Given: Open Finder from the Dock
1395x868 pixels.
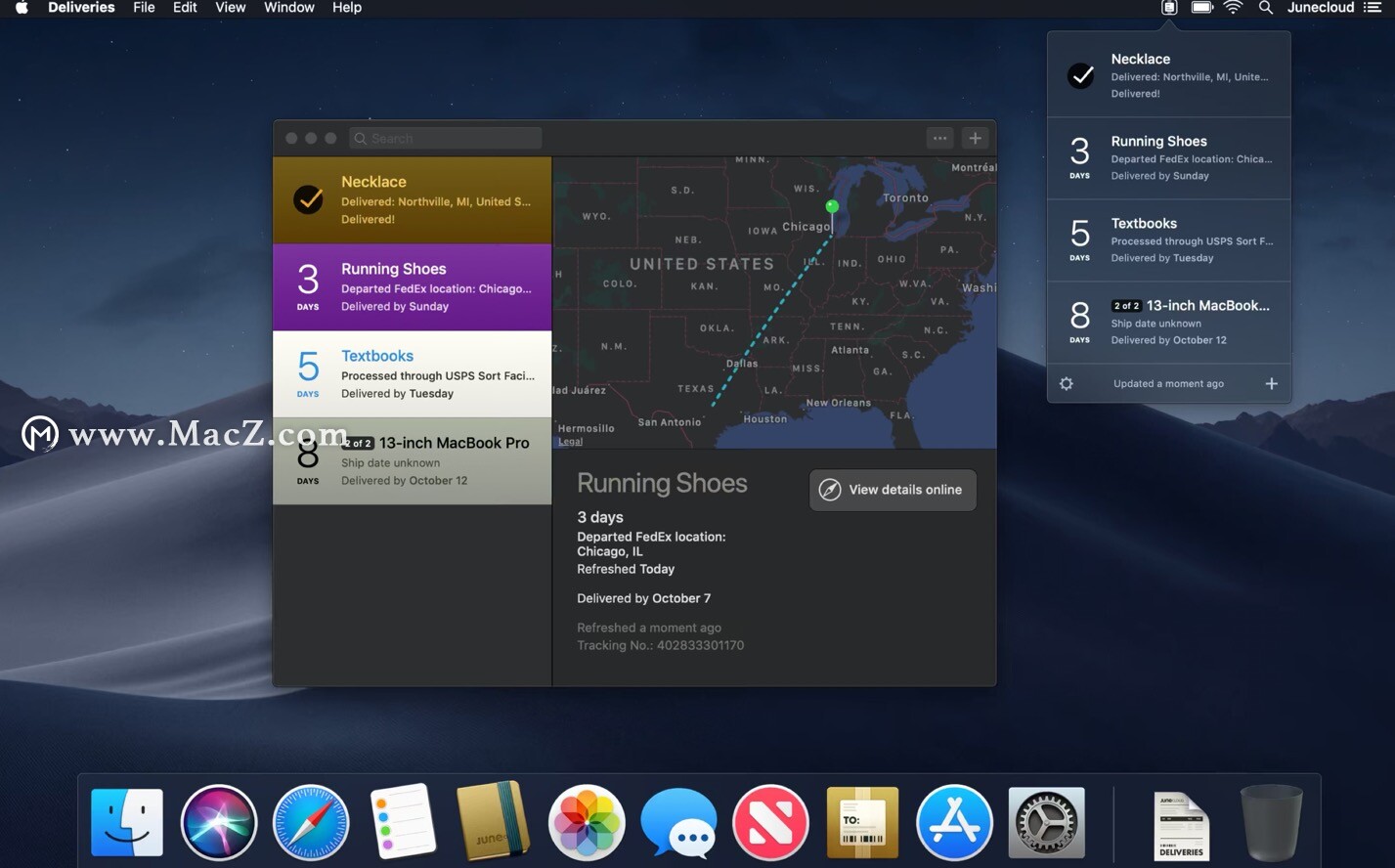Looking at the screenshot, I should [x=127, y=822].
